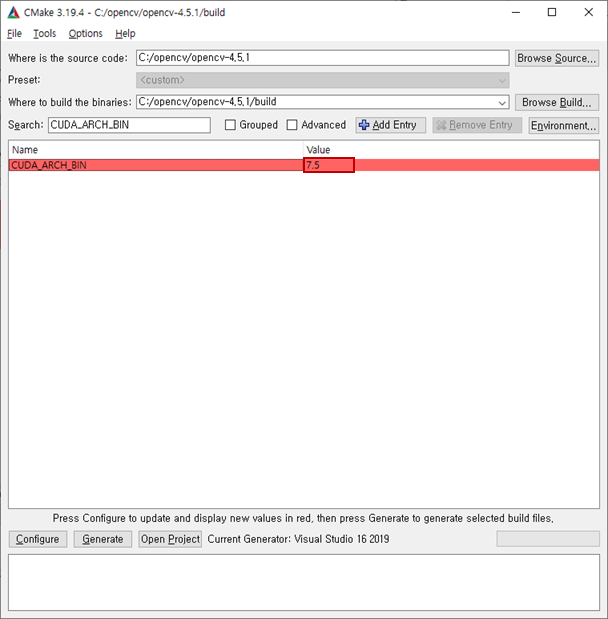Open the Help menu
Image resolution: width=608 pixels, height=619 pixels.
[x=125, y=34]
